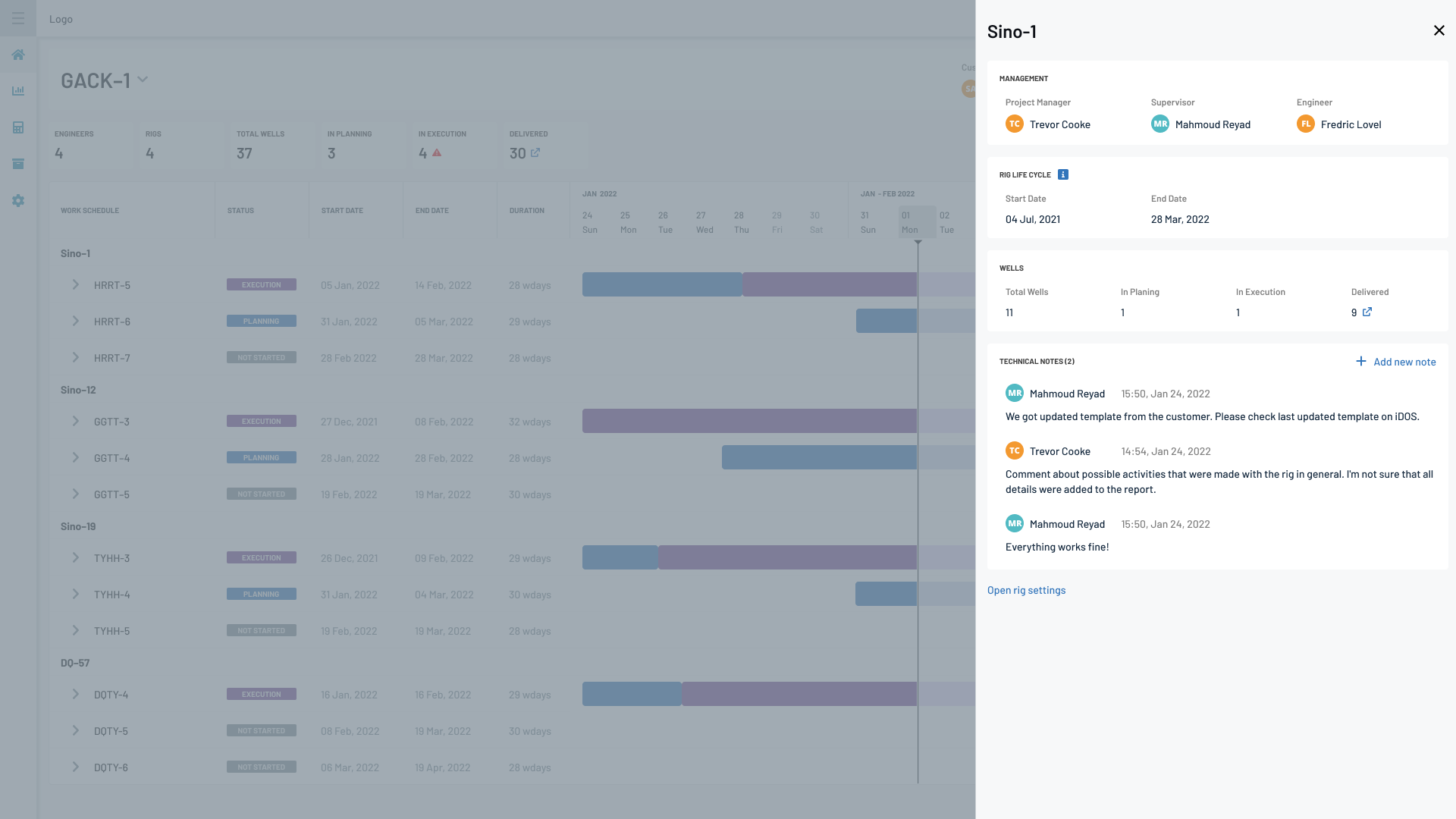Click the plus icon for new note
This screenshot has height=819, width=1456.
point(1361,362)
